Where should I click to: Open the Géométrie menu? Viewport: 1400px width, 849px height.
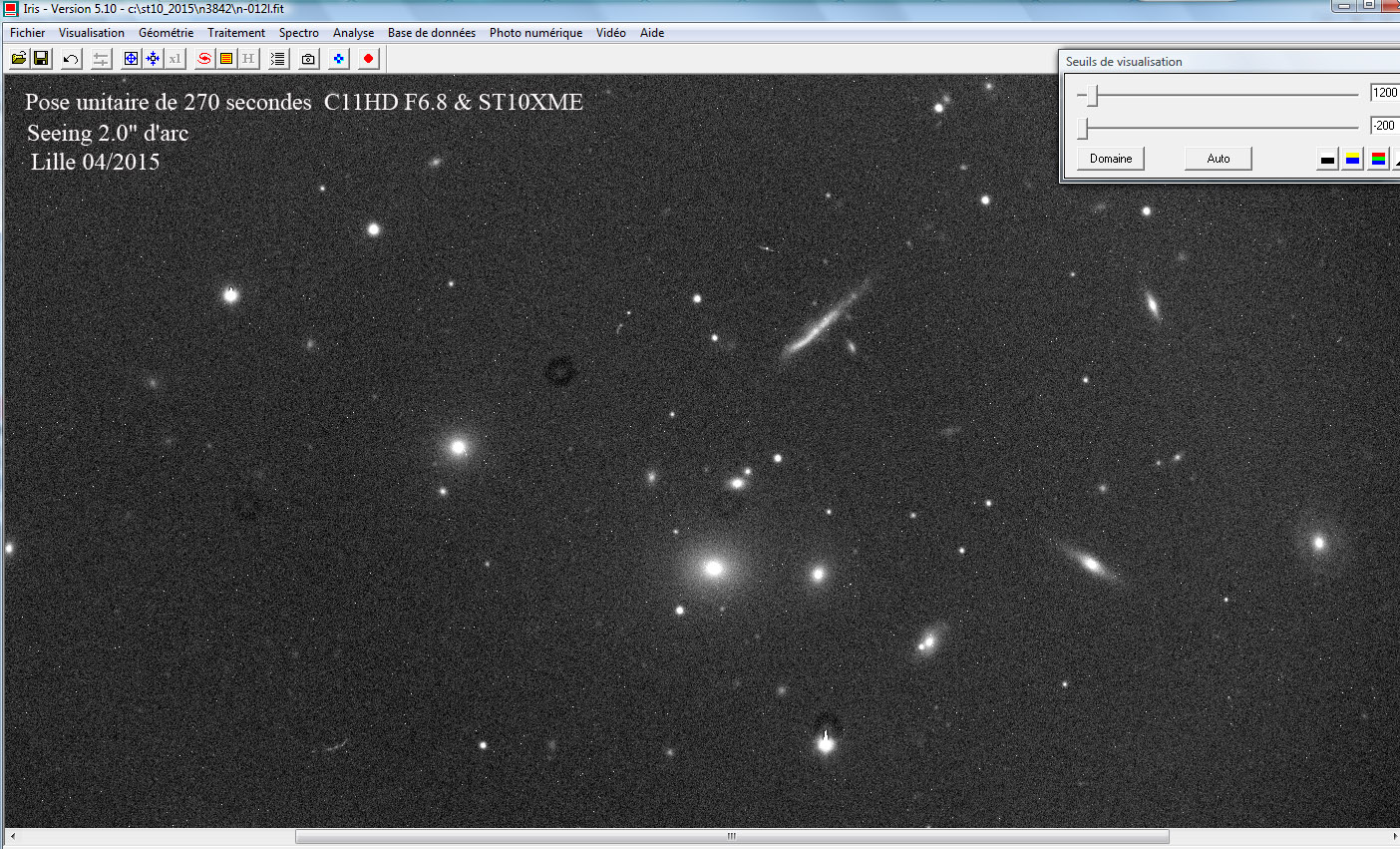coord(167,33)
